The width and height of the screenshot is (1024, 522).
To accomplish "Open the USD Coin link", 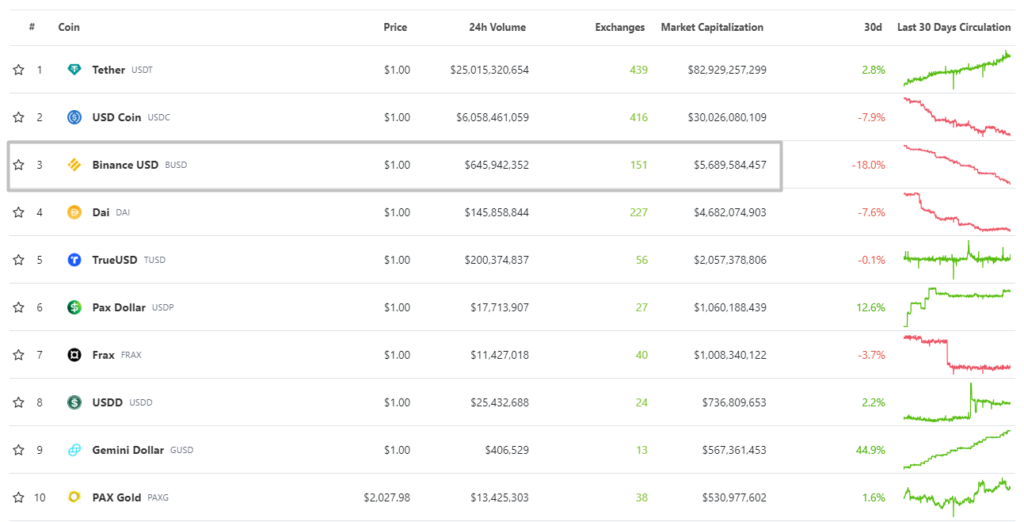I will pyautogui.click(x=116, y=118).
